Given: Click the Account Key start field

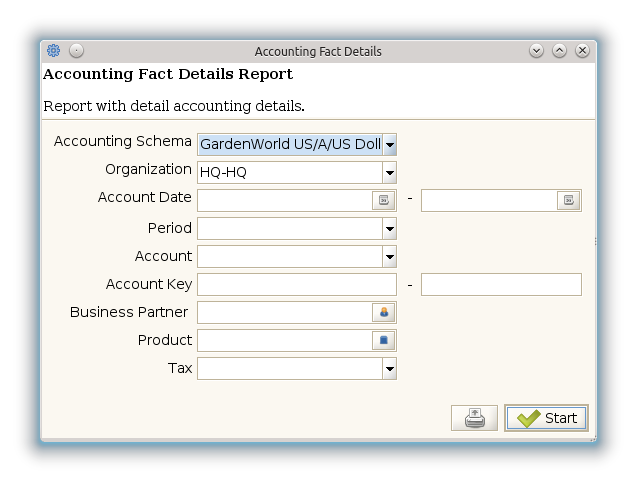Looking at the screenshot, I should 296,285.
